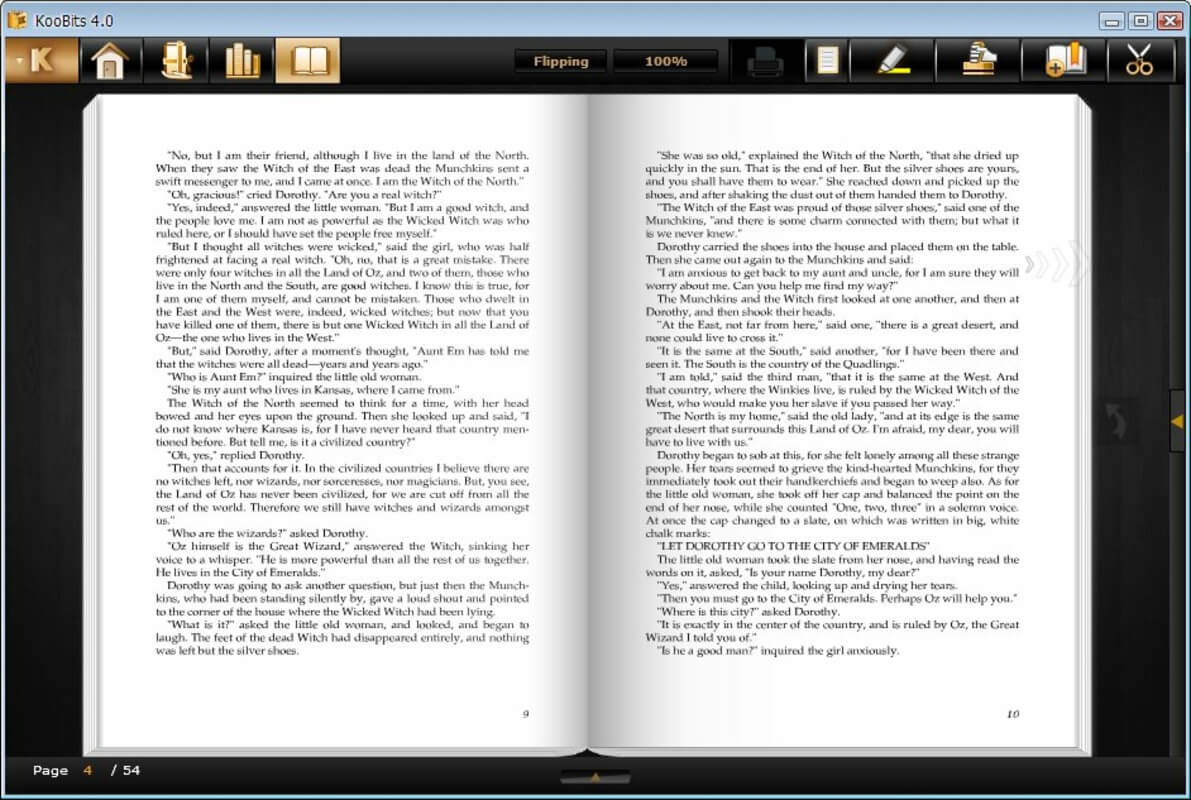Select the scissors clipping tool
The width and height of the screenshot is (1191, 800).
pyautogui.click(x=1139, y=62)
